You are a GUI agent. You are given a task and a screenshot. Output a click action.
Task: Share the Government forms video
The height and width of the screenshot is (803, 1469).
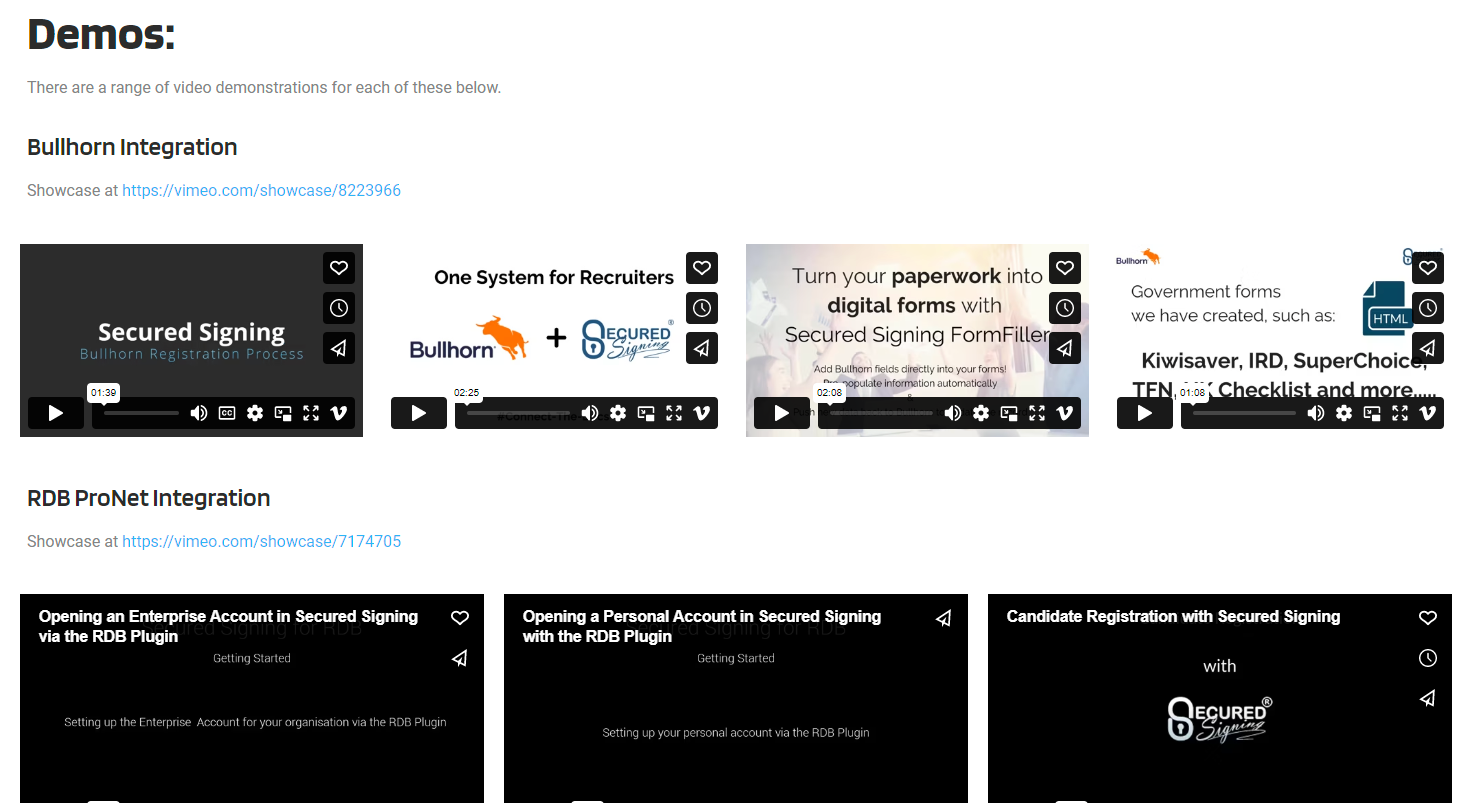(x=1428, y=348)
